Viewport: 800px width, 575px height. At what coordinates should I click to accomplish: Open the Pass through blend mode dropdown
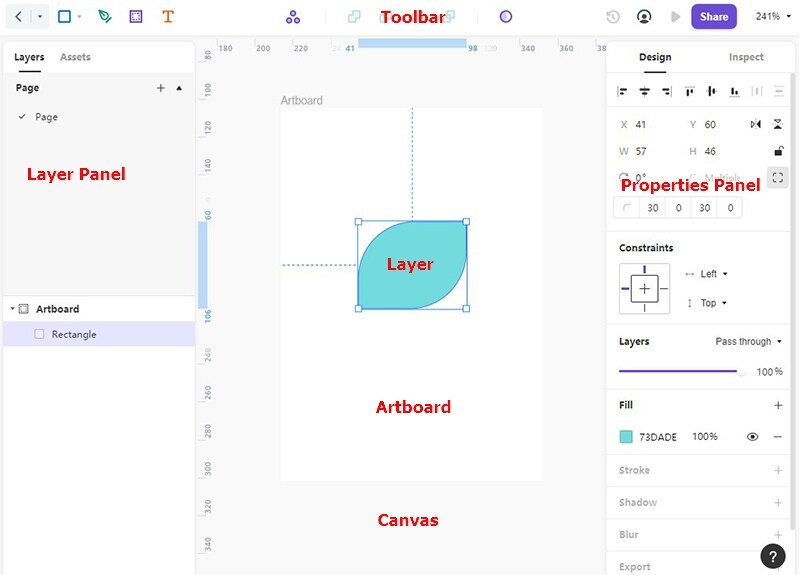(x=748, y=341)
